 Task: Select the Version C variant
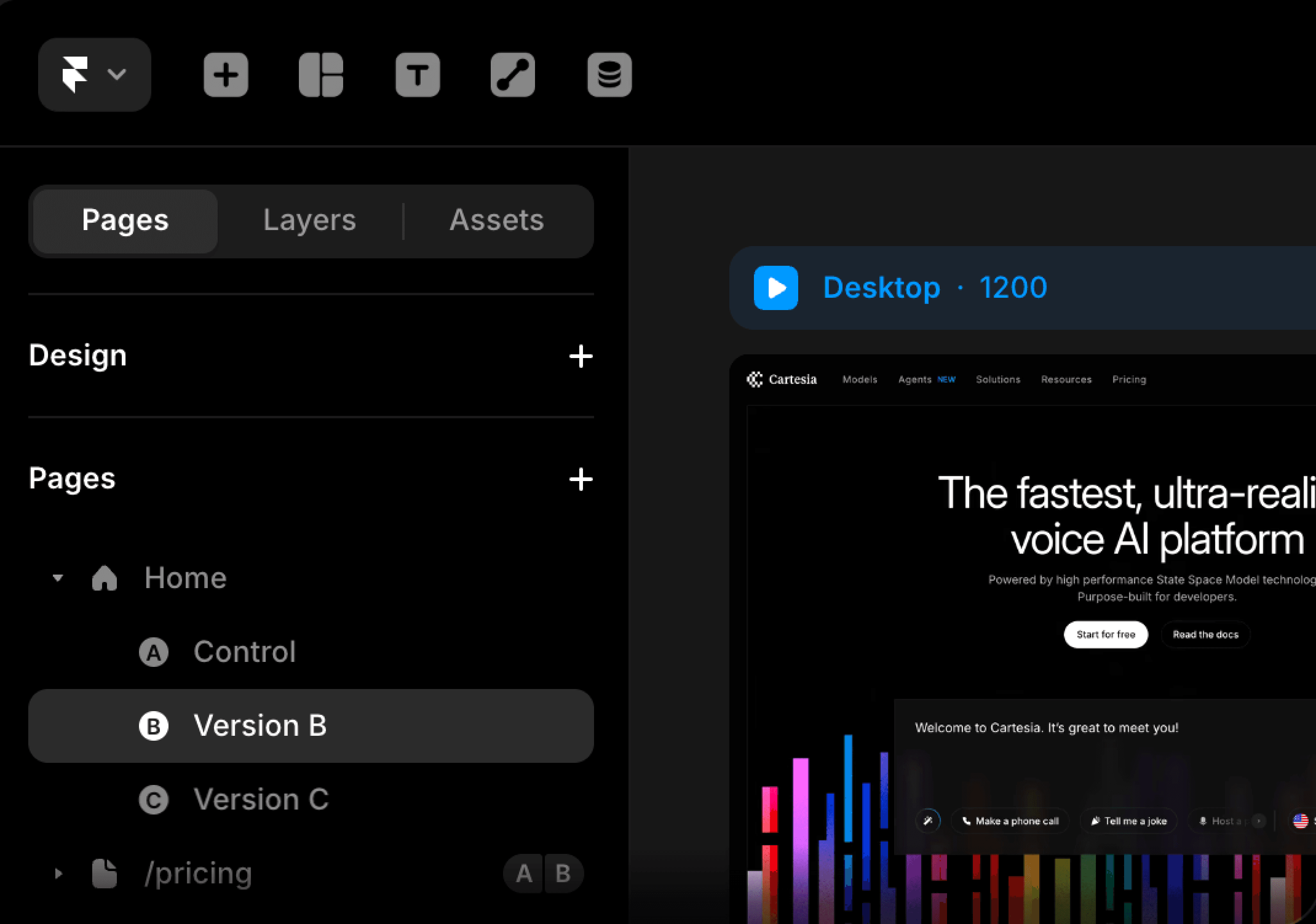(261, 800)
